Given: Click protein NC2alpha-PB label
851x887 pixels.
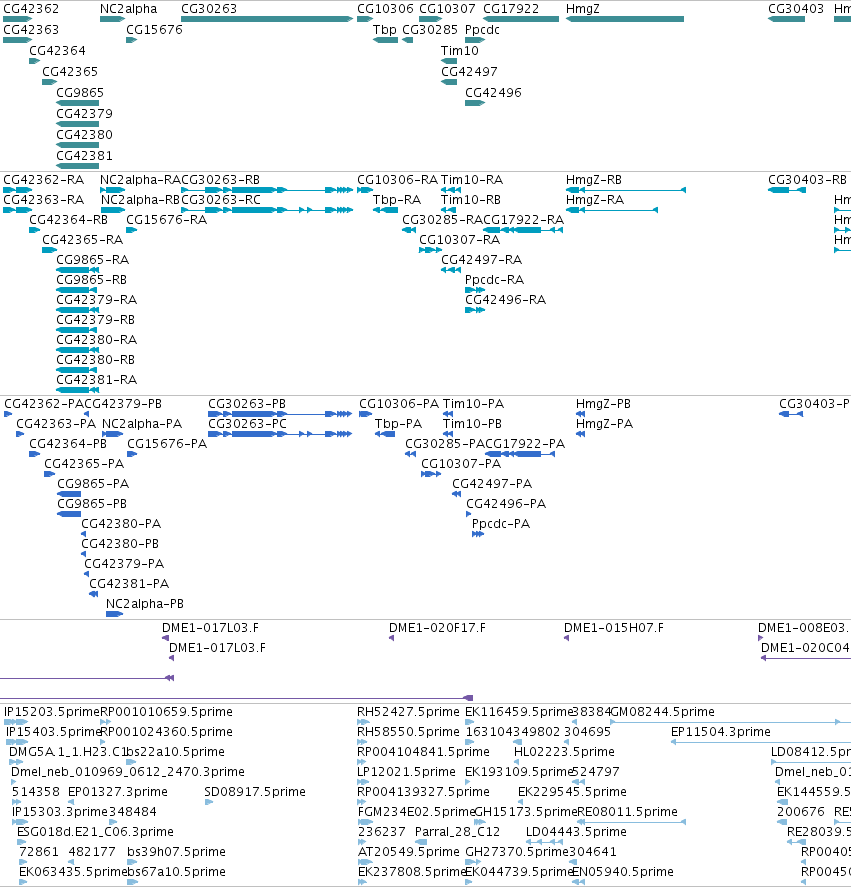Looking at the screenshot, I should [x=145, y=604].
